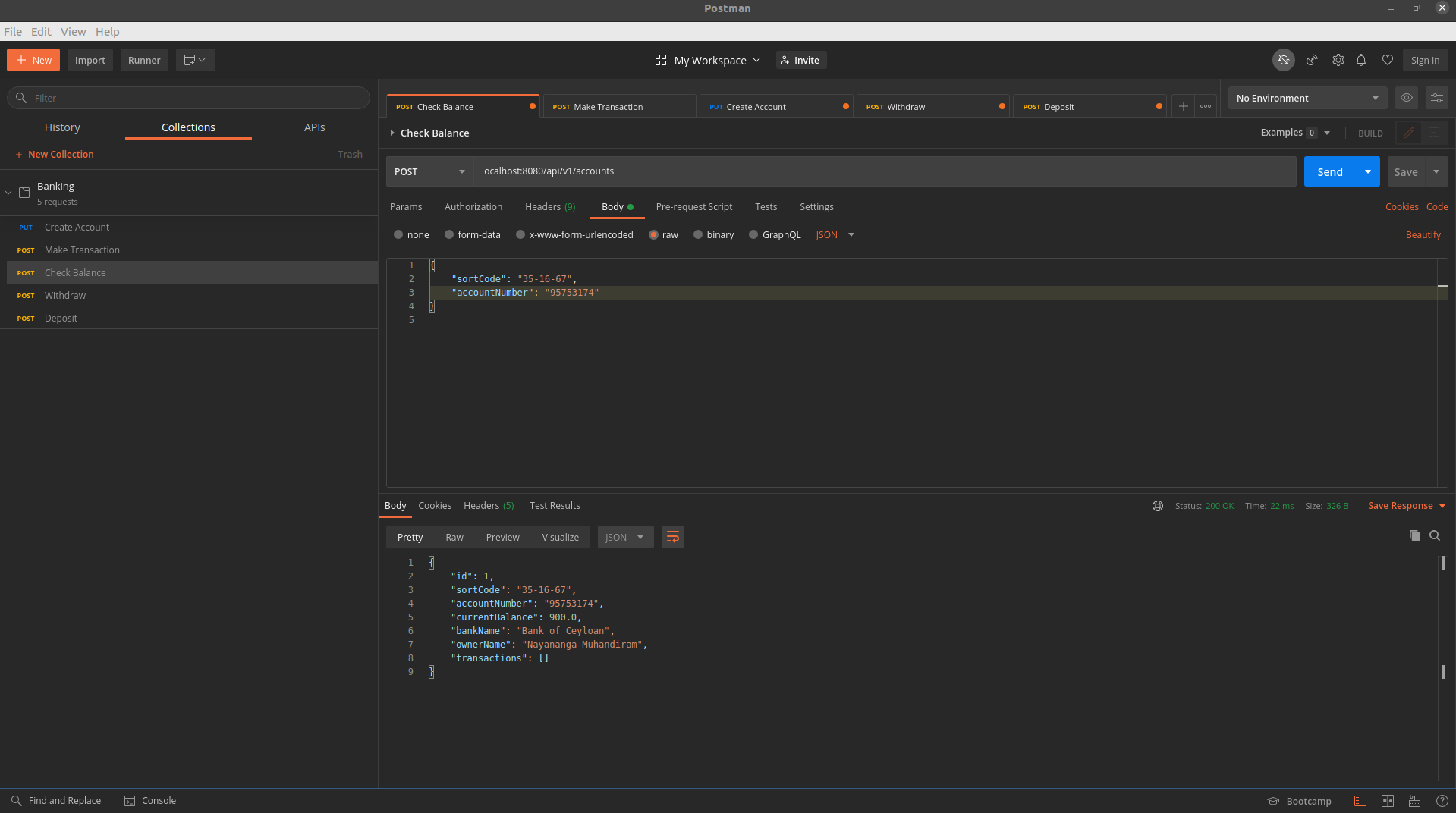Click the request URL input field
The height and width of the screenshot is (813, 1456).
pyautogui.click(x=885, y=171)
